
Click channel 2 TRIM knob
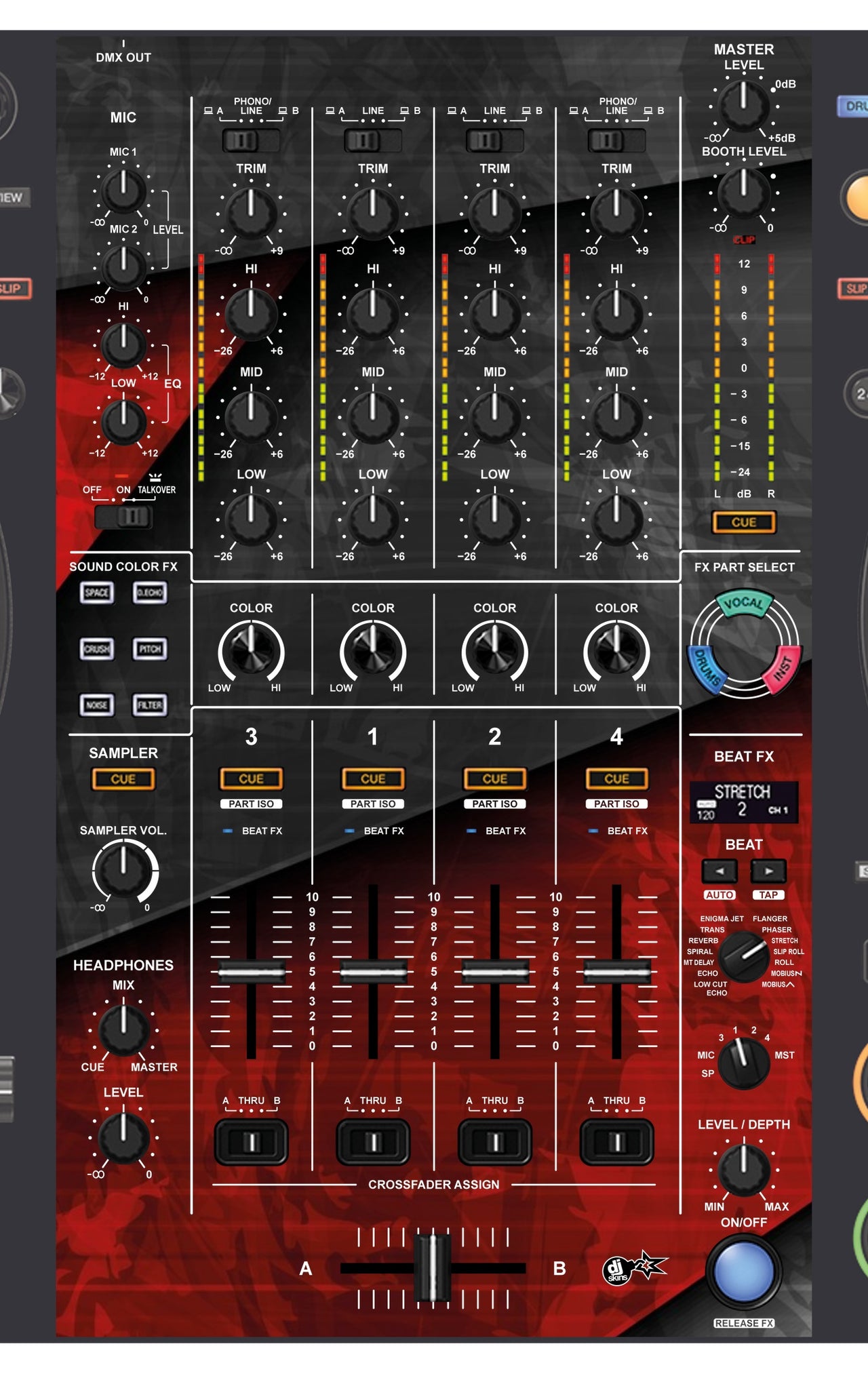495,213
